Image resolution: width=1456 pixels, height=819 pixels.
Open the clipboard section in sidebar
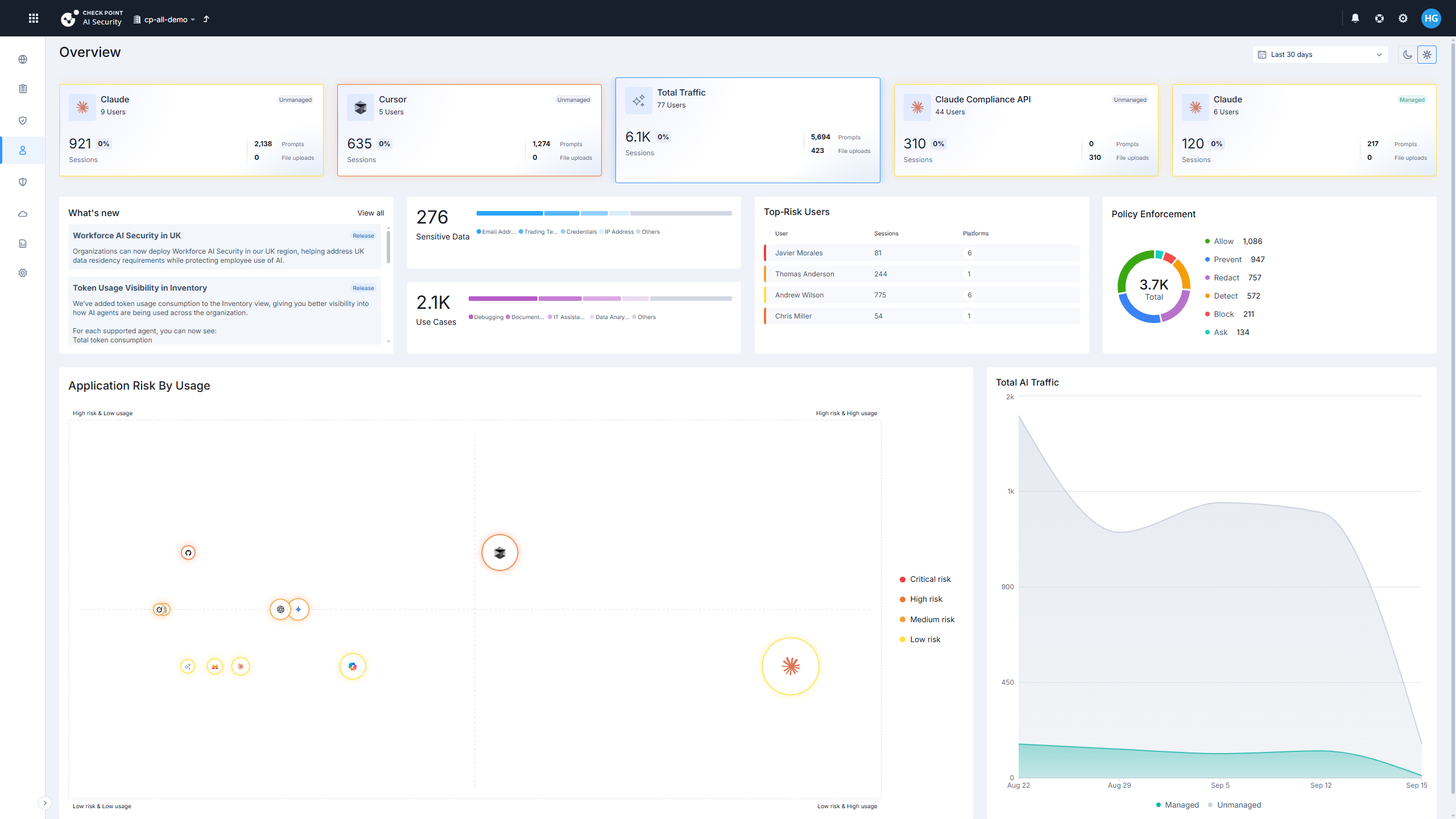[x=23, y=89]
